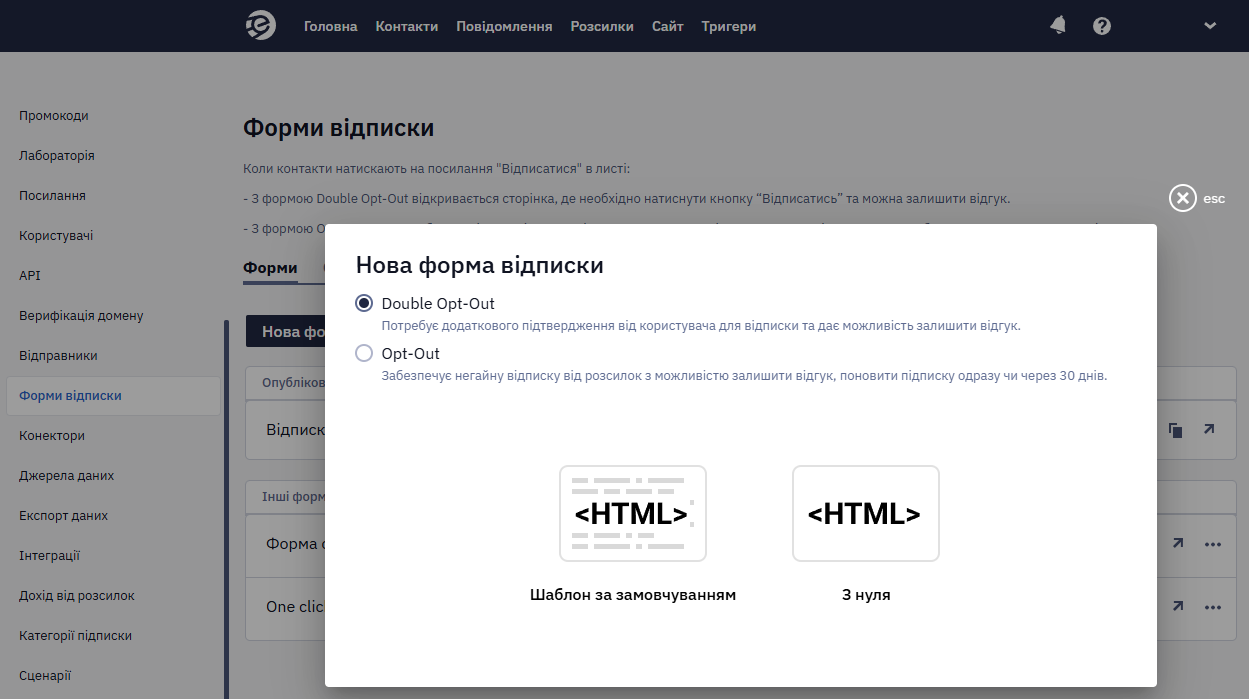Viewport: 1249px width, 699px height.
Task: Open the Повідомлення menu
Action: pyautogui.click(x=504, y=26)
